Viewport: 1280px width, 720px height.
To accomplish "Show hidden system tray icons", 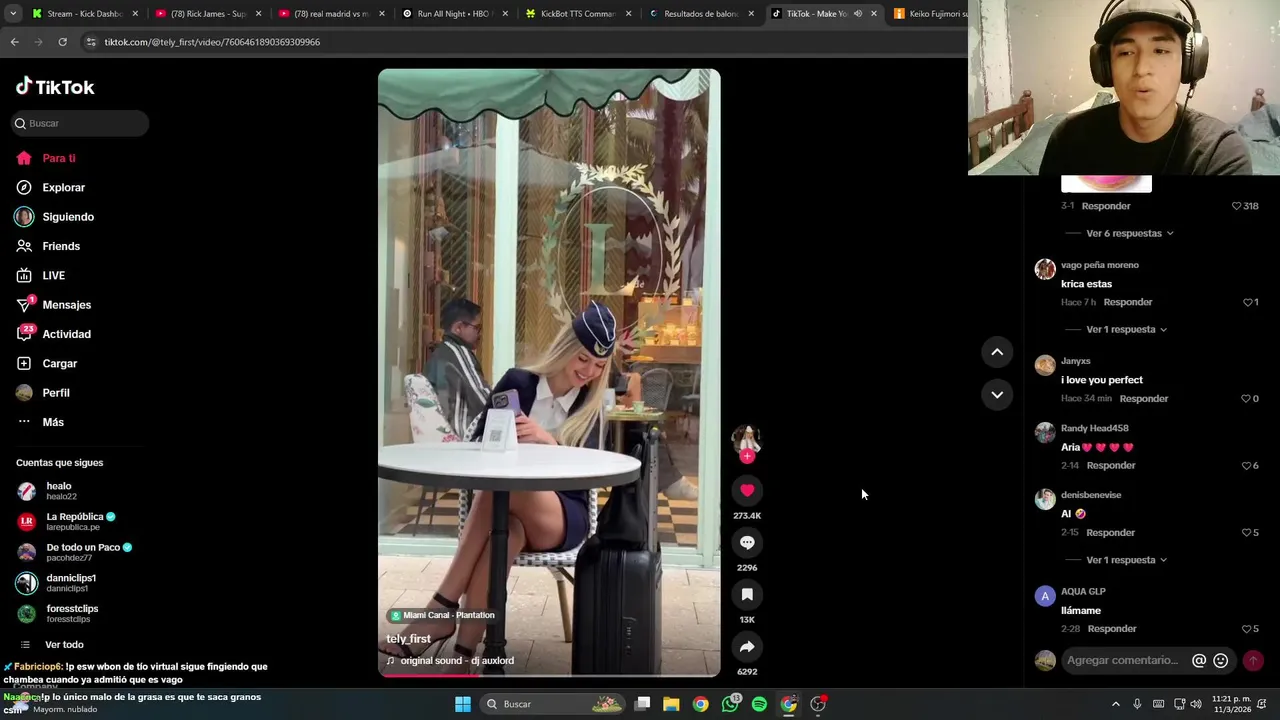I will (1116, 704).
